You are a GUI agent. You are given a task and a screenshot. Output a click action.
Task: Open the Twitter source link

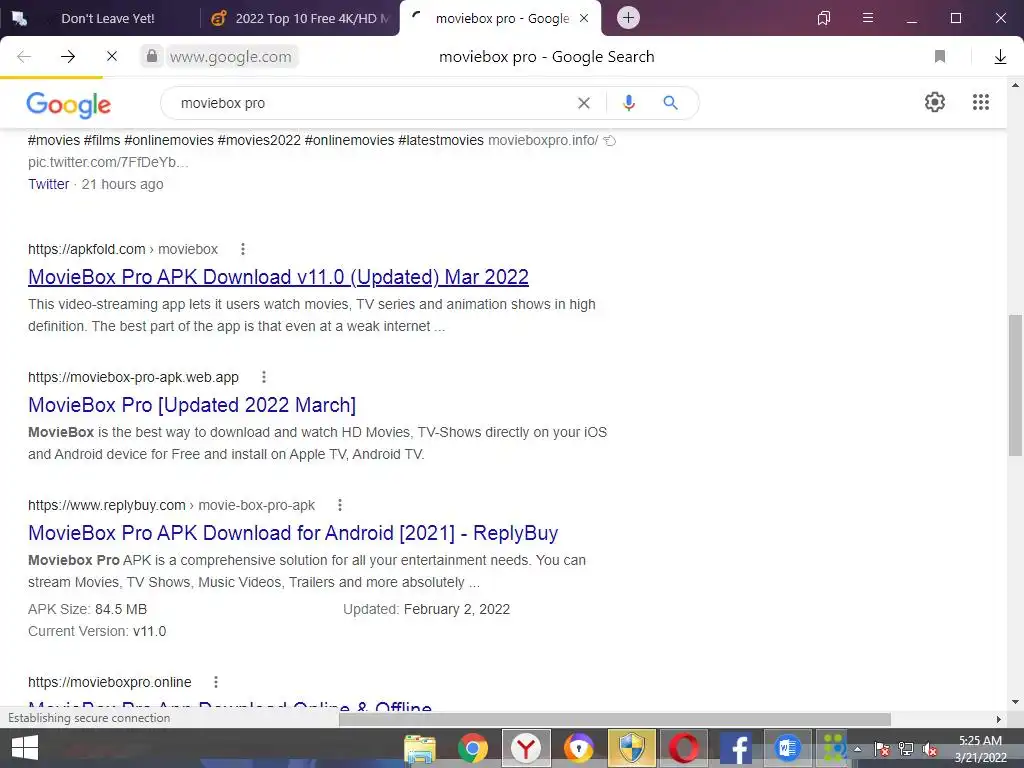point(48,184)
